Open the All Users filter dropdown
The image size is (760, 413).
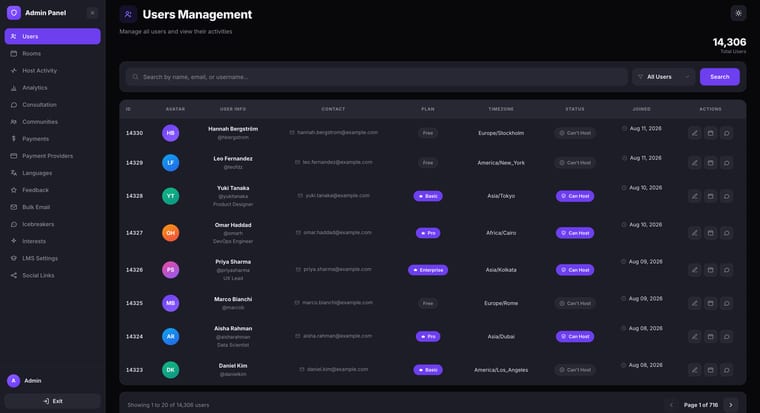pyautogui.click(x=663, y=77)
